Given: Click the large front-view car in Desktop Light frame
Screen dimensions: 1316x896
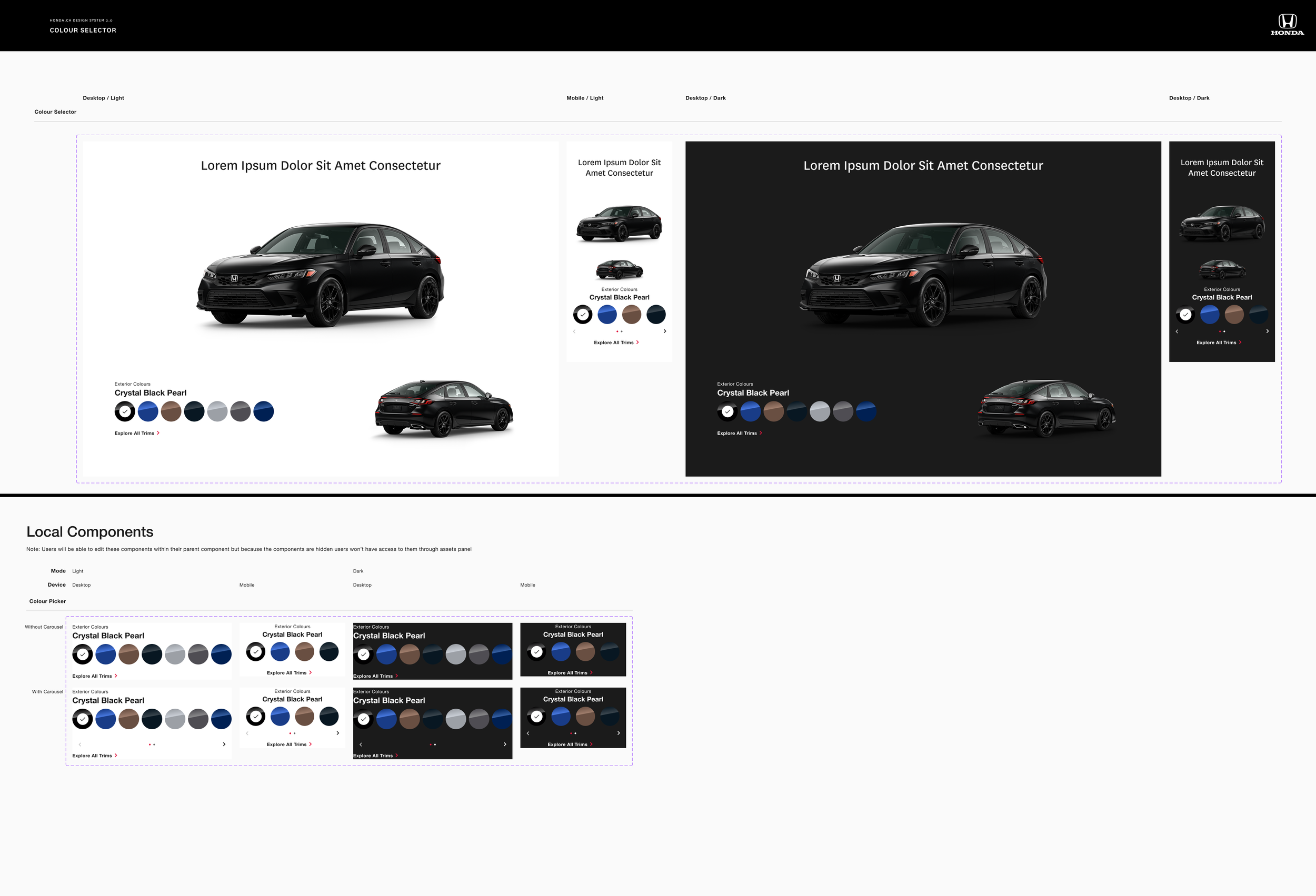Looking at the screenshot, I should [321, 275].
